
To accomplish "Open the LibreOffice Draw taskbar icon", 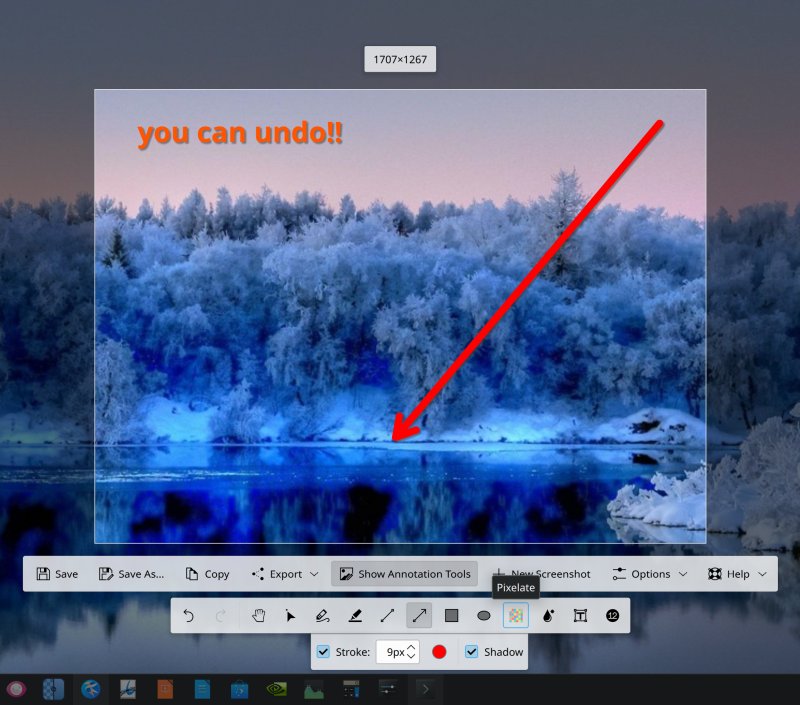I will point(128,690).
